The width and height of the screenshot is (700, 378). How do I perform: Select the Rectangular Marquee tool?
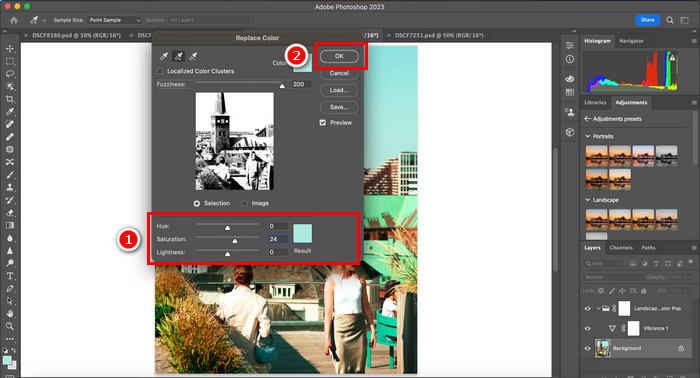coord(10,61)
